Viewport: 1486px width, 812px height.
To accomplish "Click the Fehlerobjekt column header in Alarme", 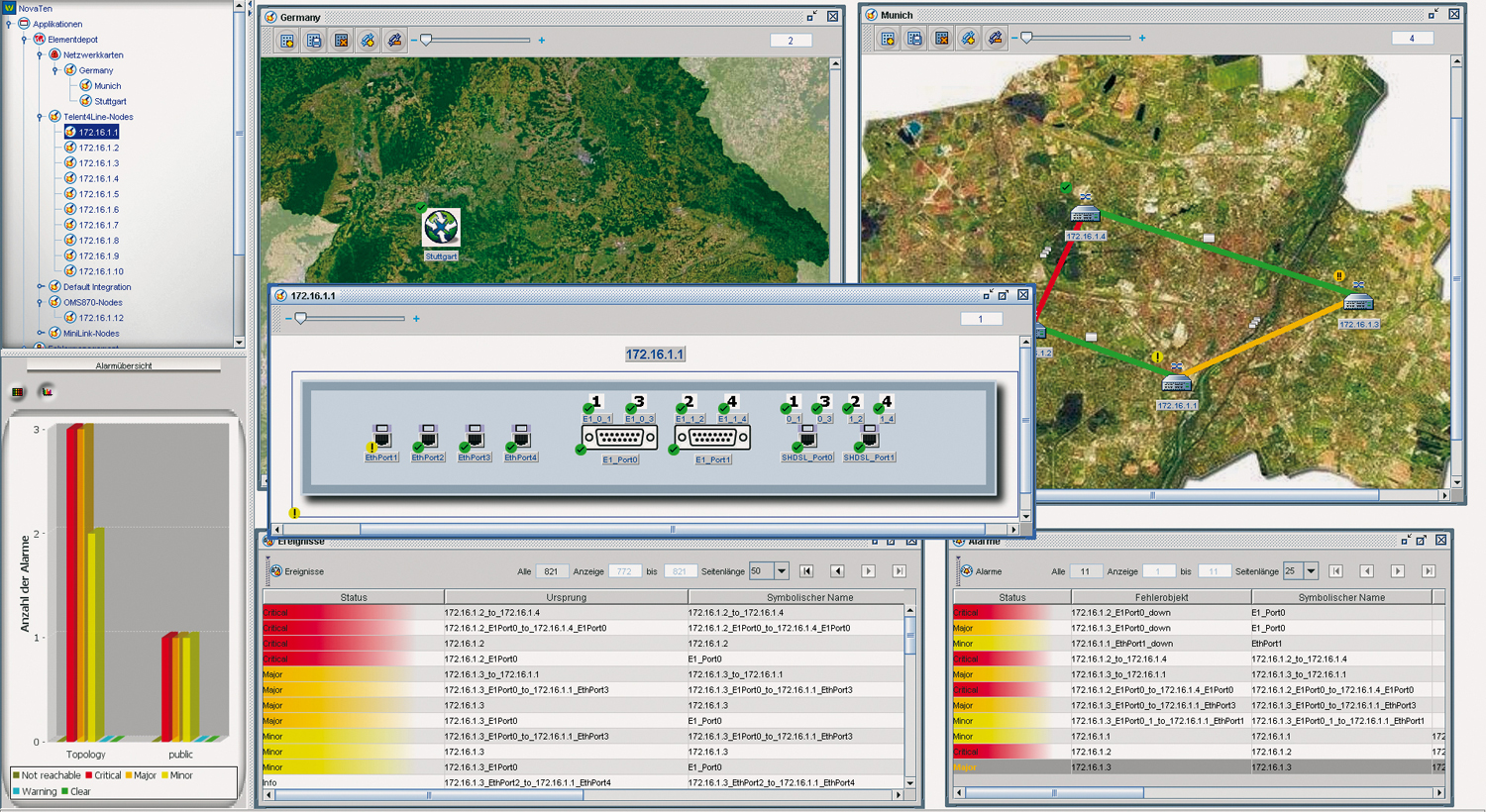I will (1161, 597).
